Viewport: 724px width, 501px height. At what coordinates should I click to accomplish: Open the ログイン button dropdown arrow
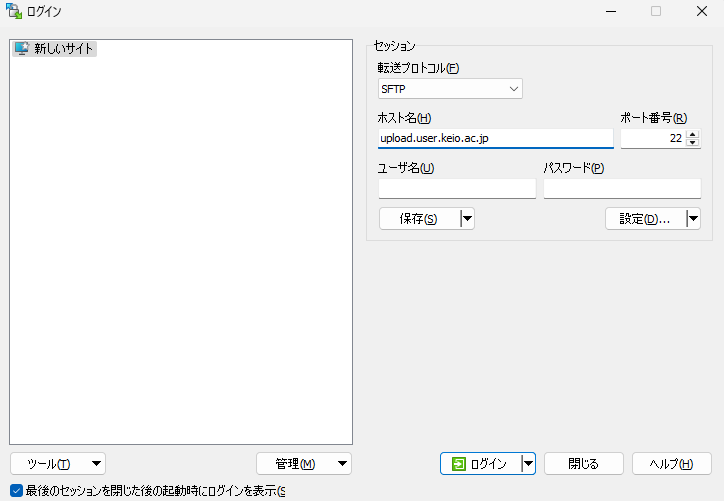point(529,464)
